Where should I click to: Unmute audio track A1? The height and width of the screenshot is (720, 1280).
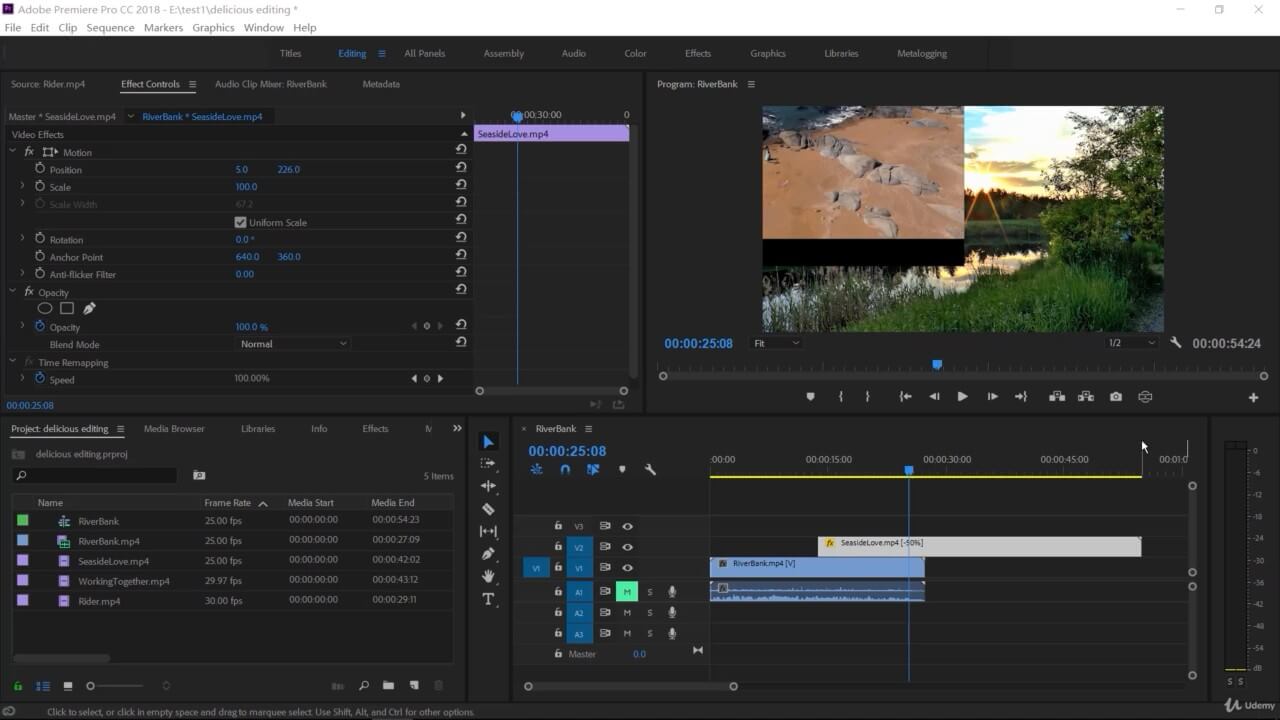pos(627,592)
